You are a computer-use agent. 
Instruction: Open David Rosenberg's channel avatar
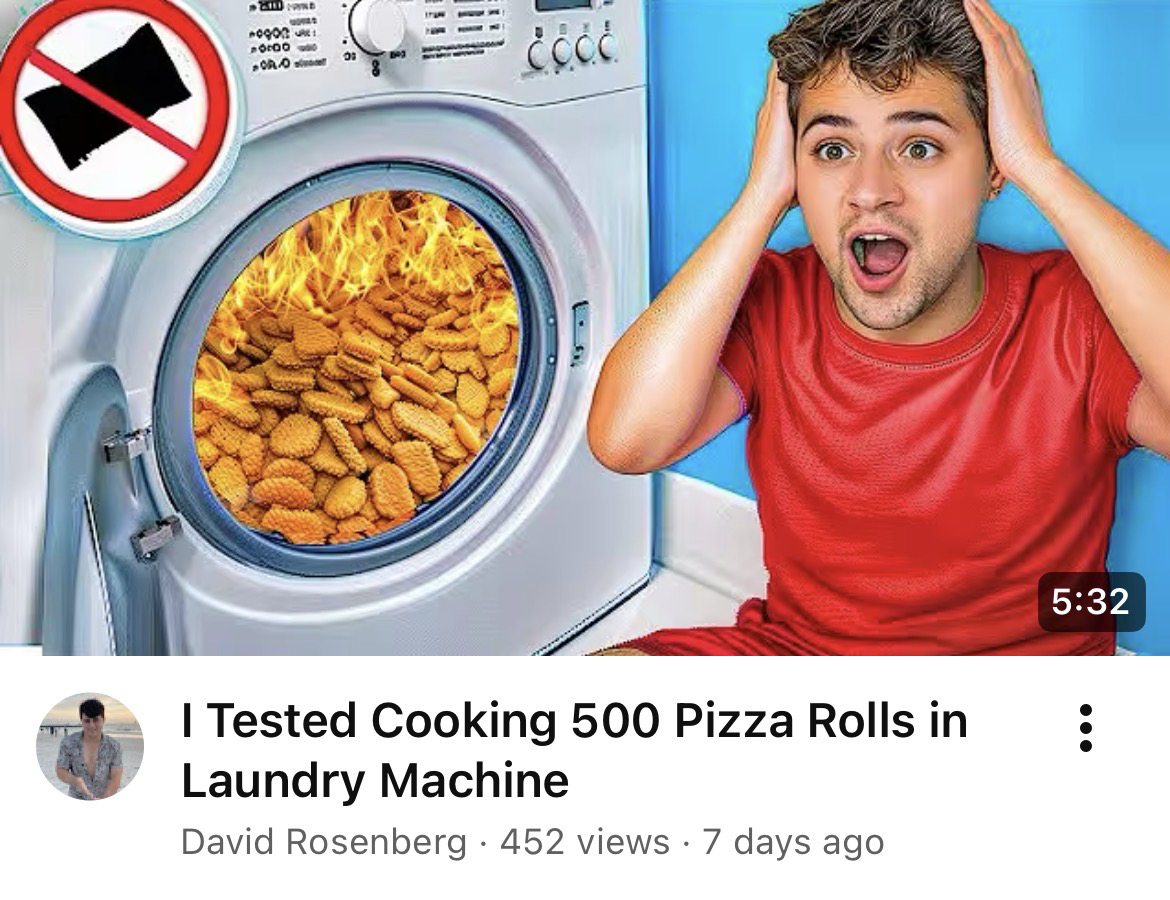[90, 746]
